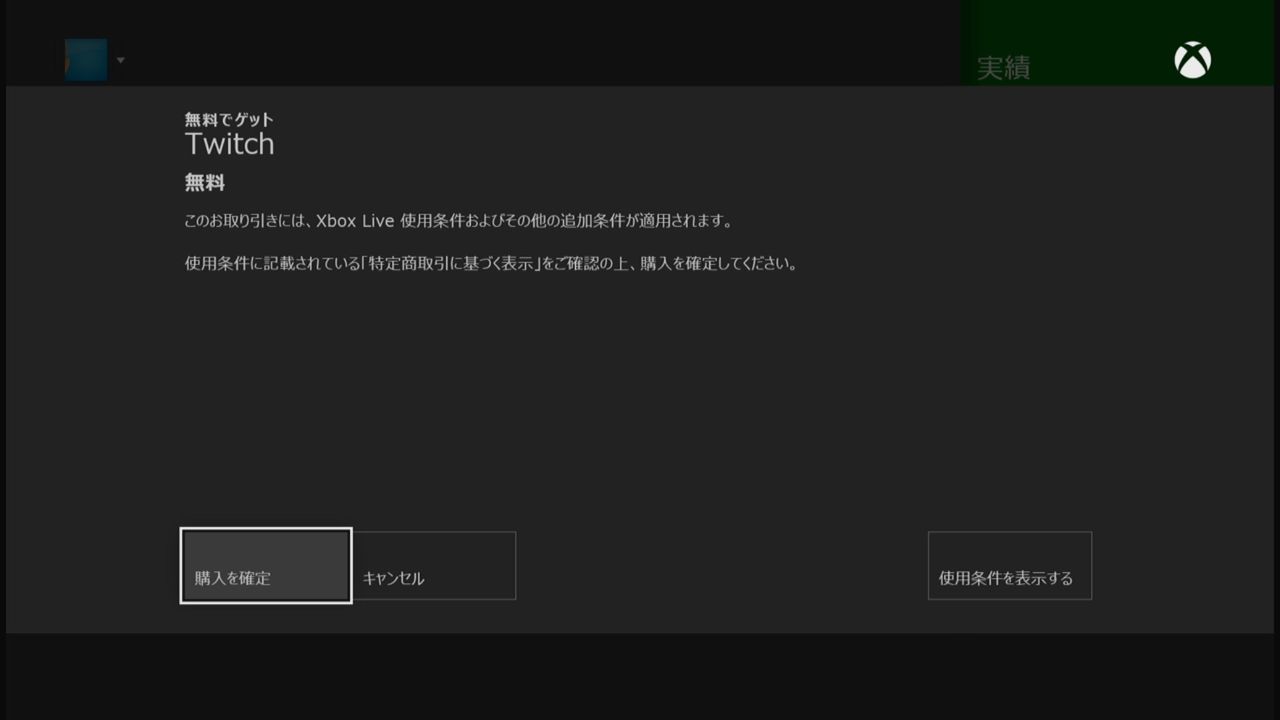Screen dimensions: 1280x720
Task: Click the Xbox logo icon
Action: [x=1192, y=60]
